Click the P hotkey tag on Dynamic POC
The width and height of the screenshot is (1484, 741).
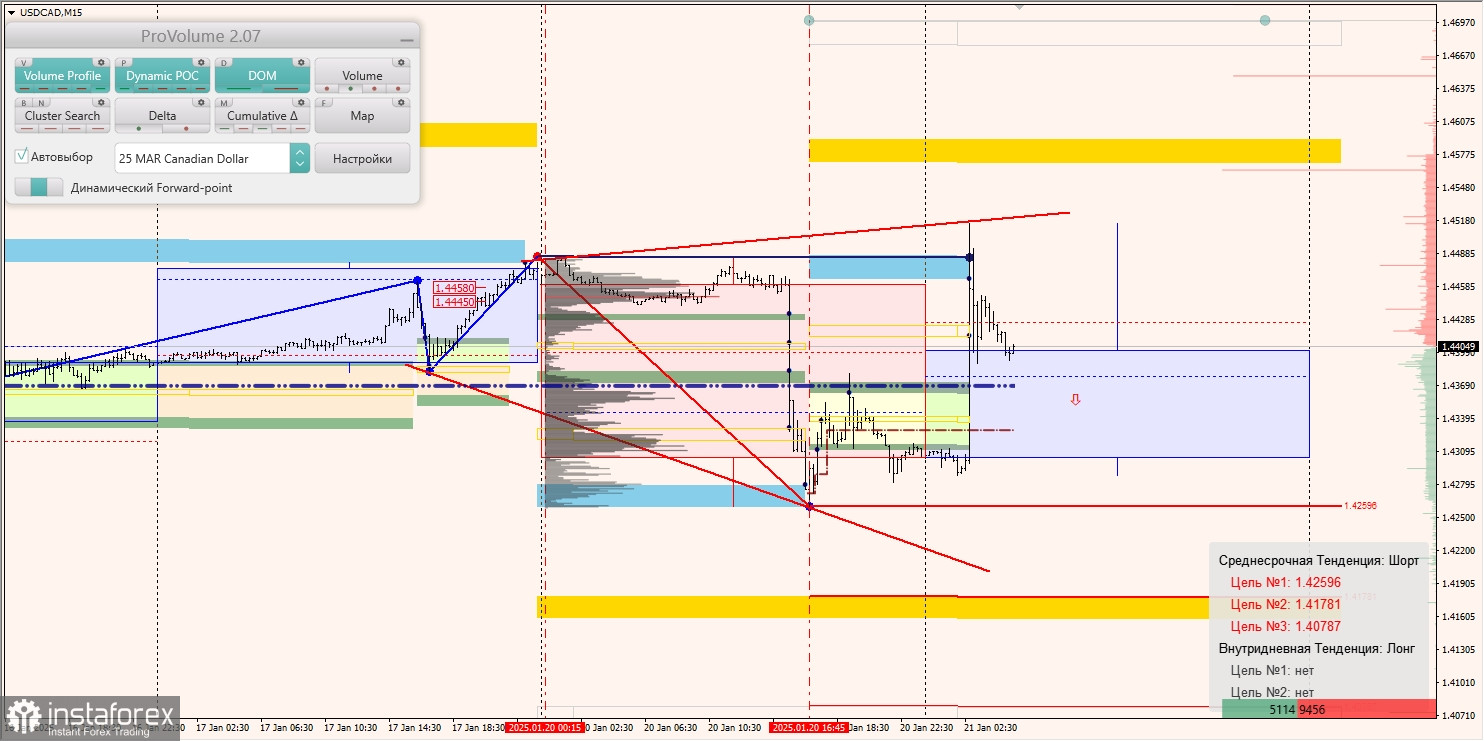[124, 63]
